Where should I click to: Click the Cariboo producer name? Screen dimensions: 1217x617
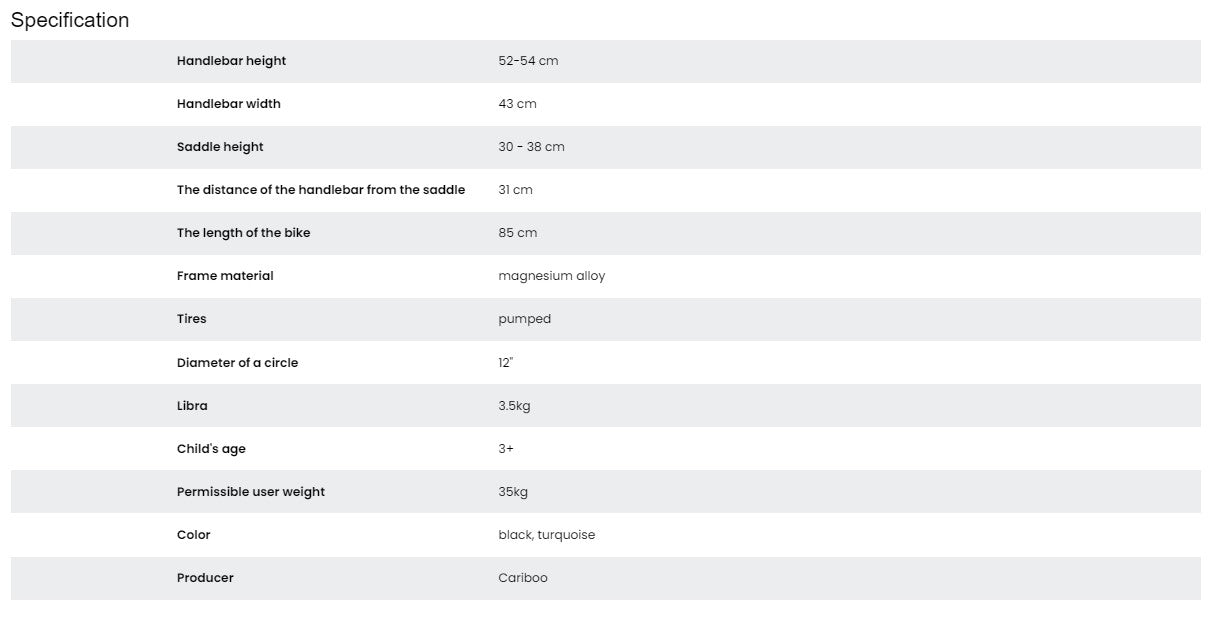[x=523, y=578]
